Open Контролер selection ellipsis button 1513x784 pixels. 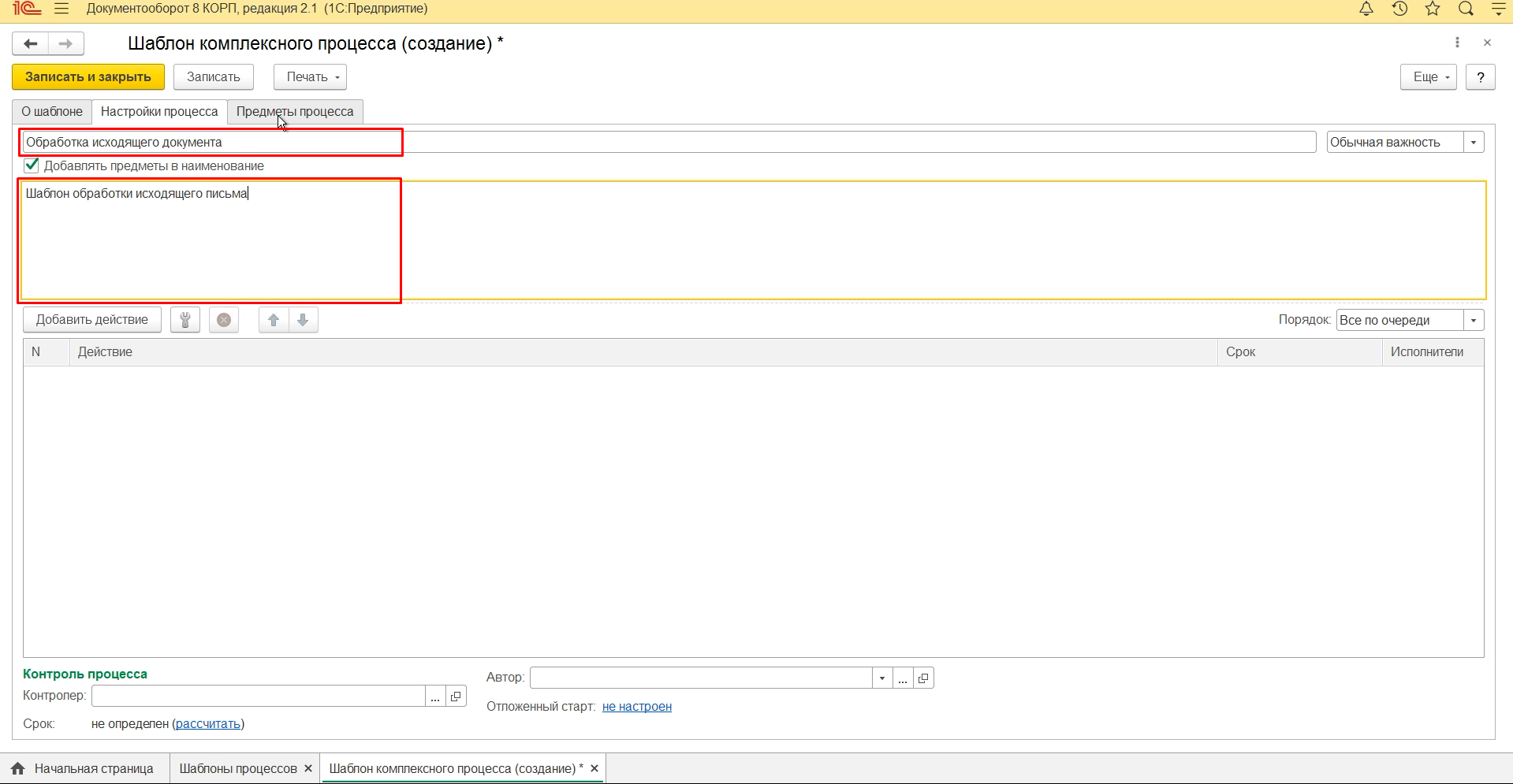coord(435,697)
